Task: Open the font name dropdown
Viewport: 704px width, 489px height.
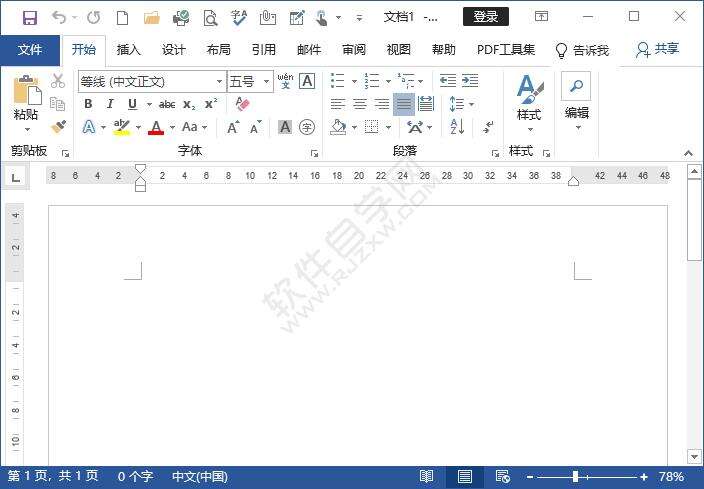Action: 219,82
